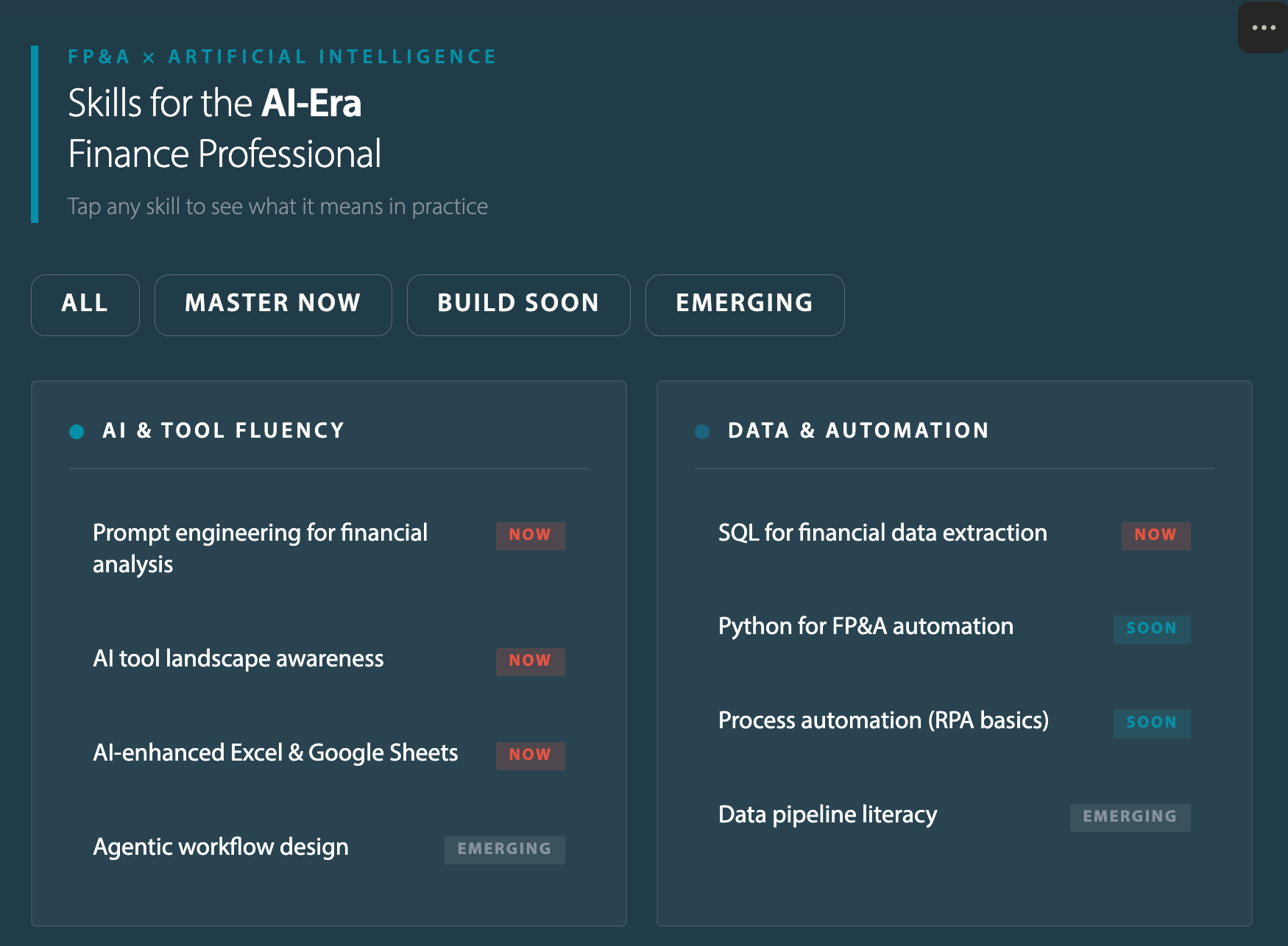Expand Python for FP&A automation skill
Viewport: 1288px width, 946px height.
866,626
